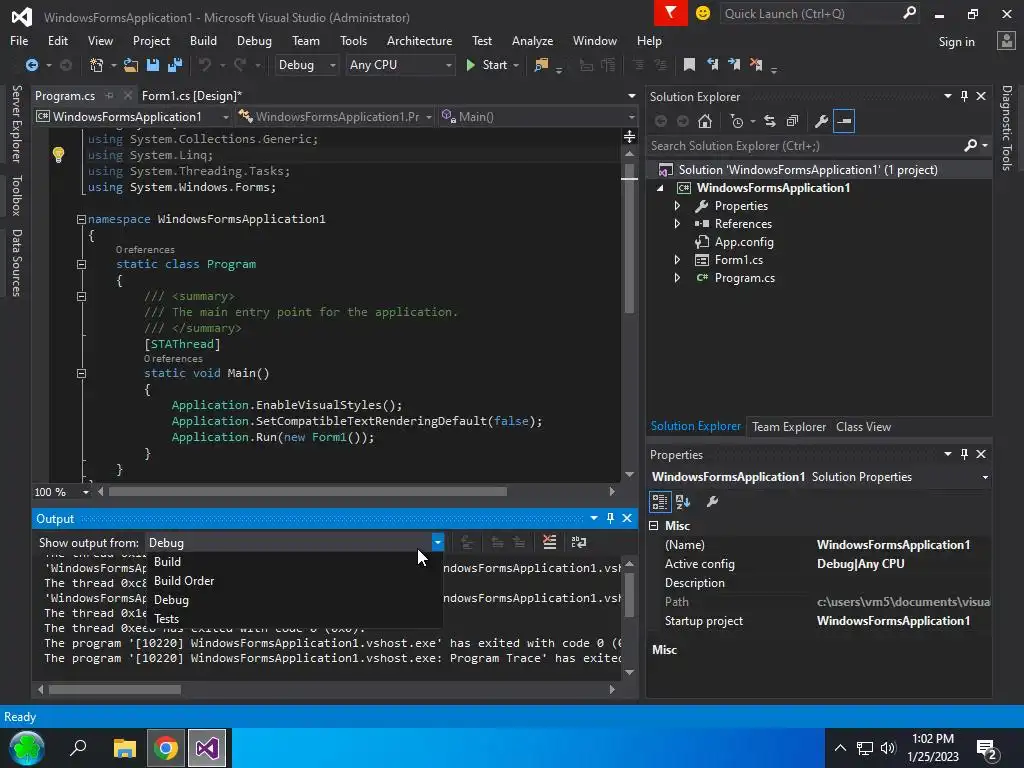Open the Toolbox side tab
Image resolution: width=1024 pixels, height=768 pixels.
click(x=16, y=195)
